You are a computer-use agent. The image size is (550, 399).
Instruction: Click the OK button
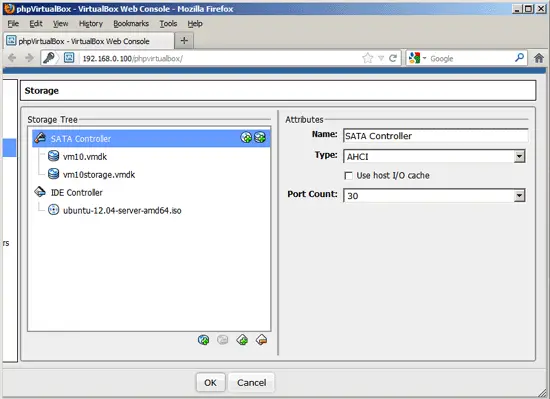[210, 383]
